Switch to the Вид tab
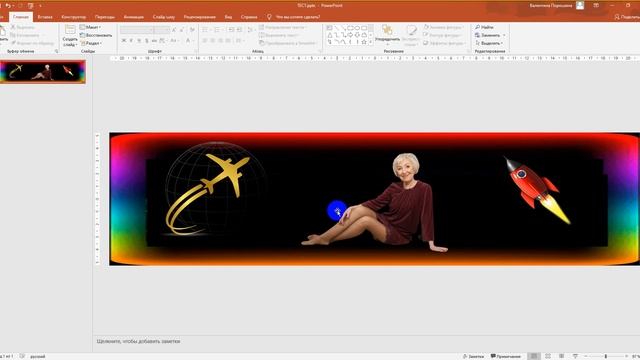This screenshot has width=640, height=360. [228, 17]
